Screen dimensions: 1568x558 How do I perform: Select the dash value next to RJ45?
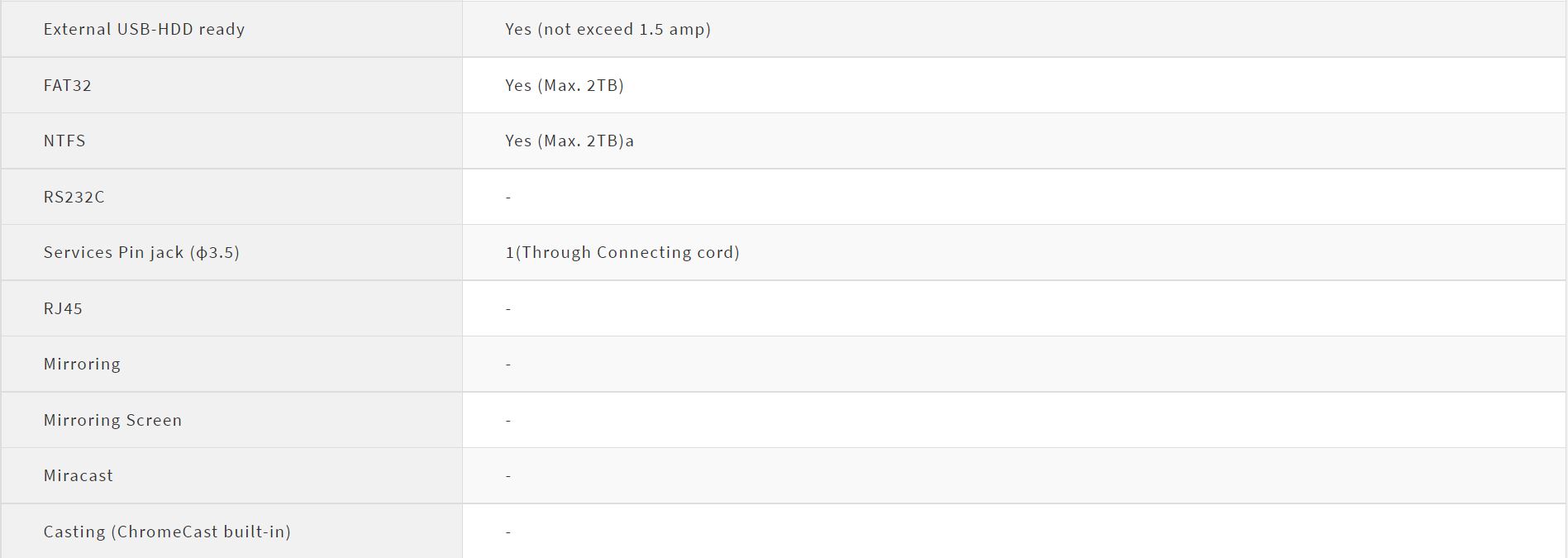coord(508,308)
